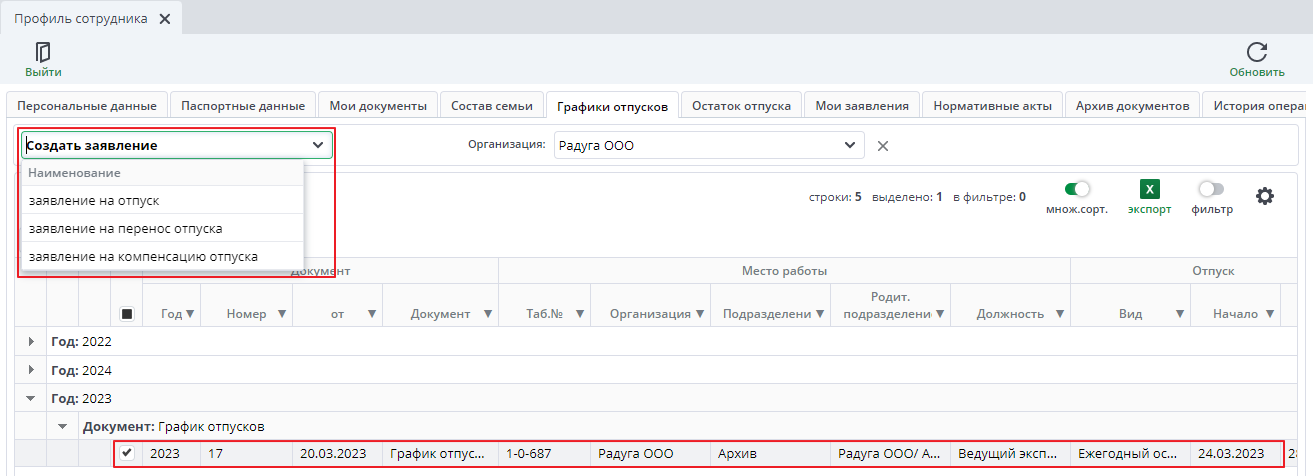Click the Выйти exit icon

click(x=43, y=52)
